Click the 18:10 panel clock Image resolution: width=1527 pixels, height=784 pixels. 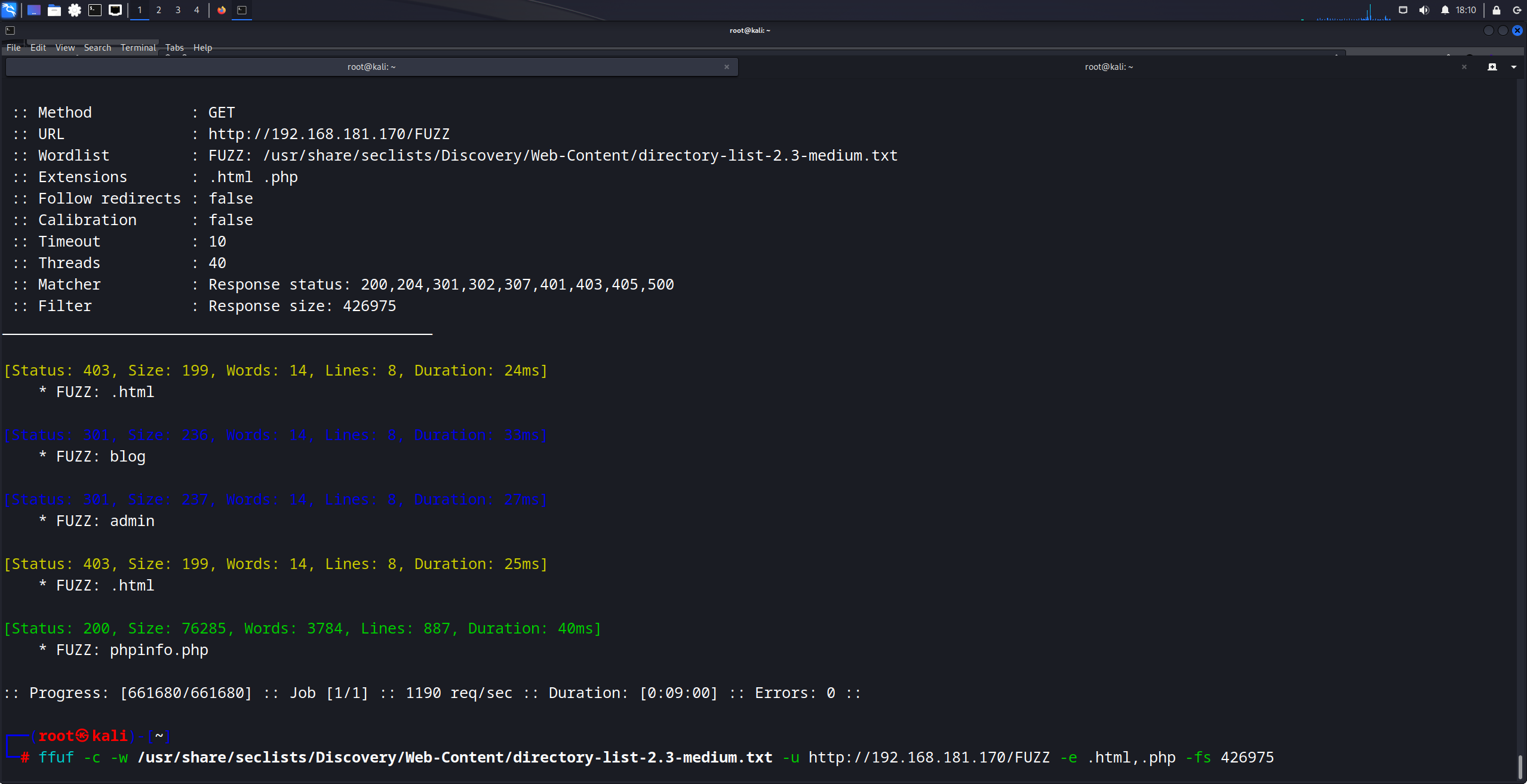1466,10
